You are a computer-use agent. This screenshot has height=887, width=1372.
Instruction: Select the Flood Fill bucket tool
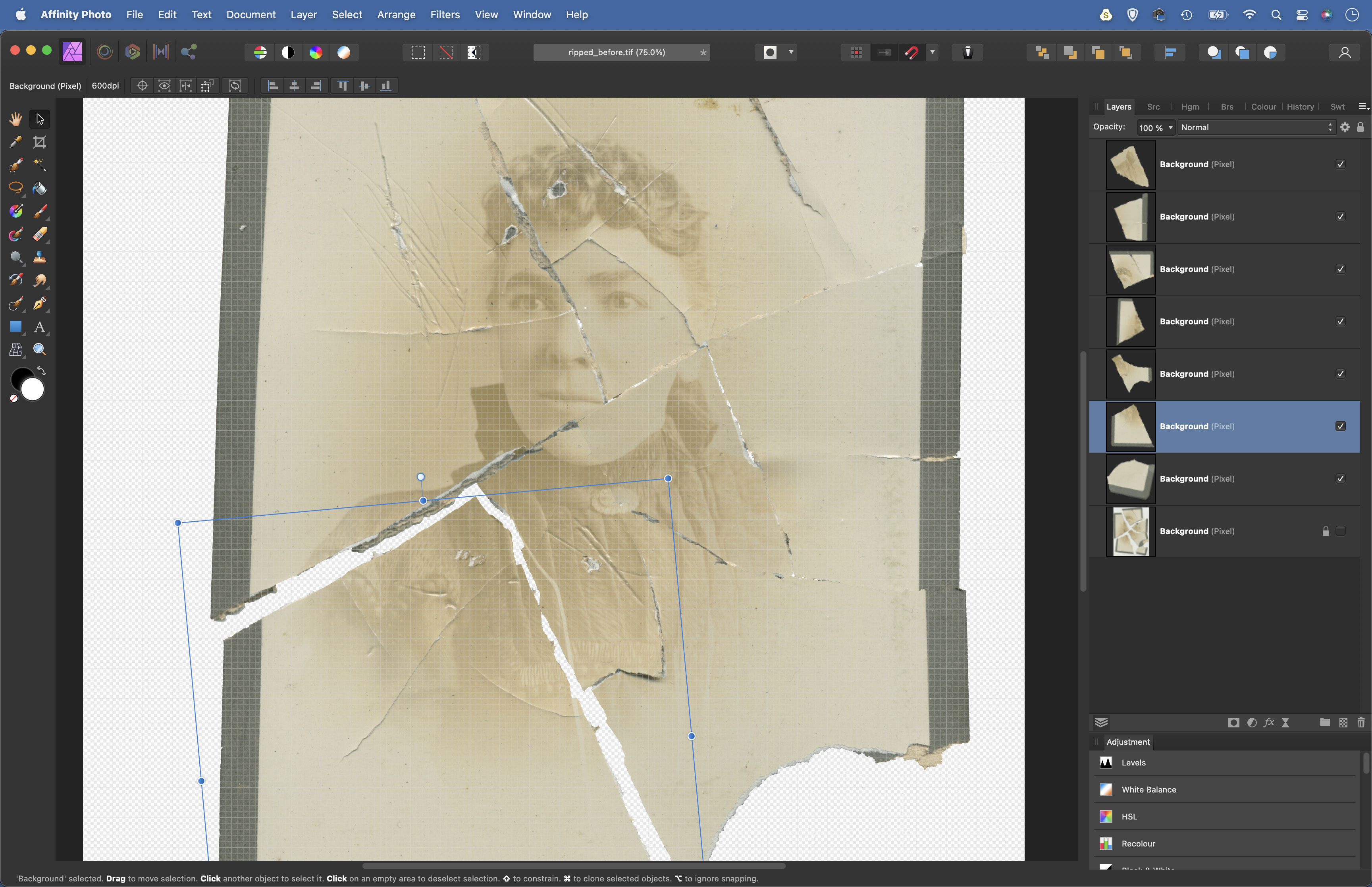click(40, 188)
